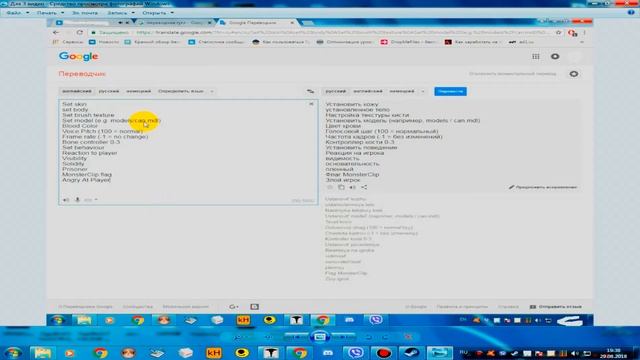The height and width of the screenshot is (360, 640).
Task: Clear the source text with X icon
Action: point(311,104)
